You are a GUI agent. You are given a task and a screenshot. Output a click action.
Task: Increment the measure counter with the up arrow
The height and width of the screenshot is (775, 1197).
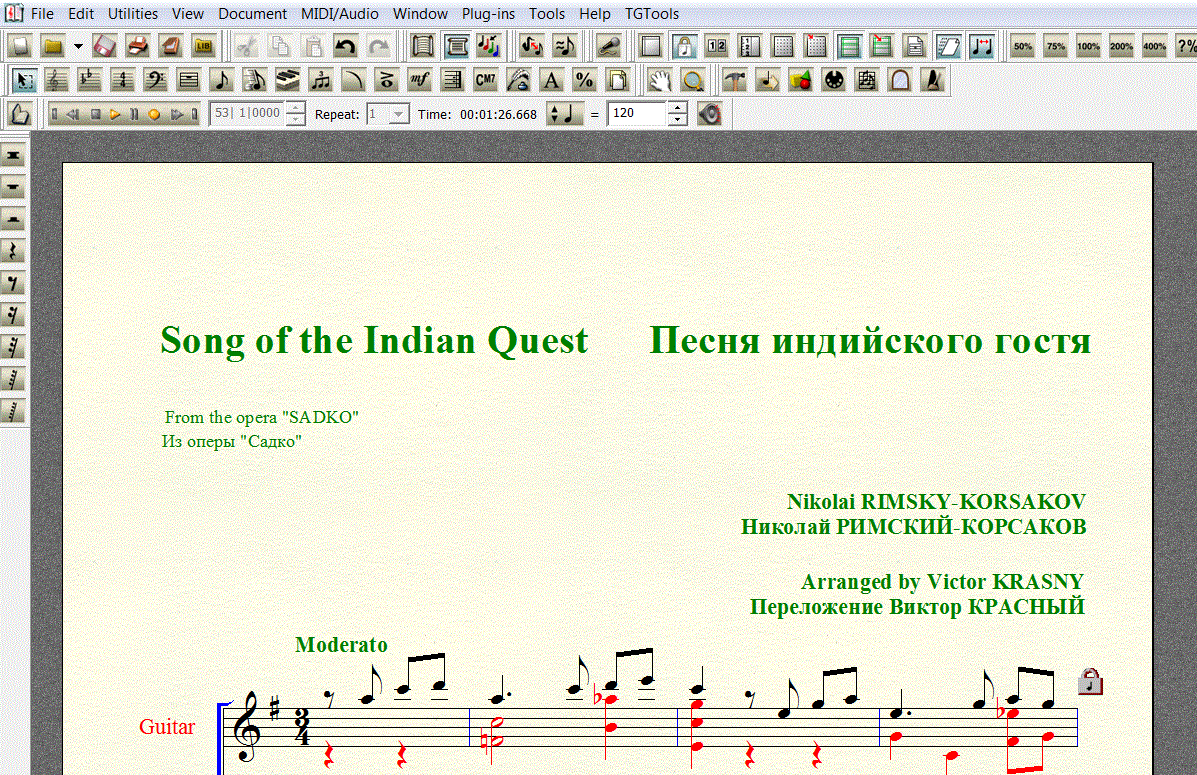(x=295, y=108)
